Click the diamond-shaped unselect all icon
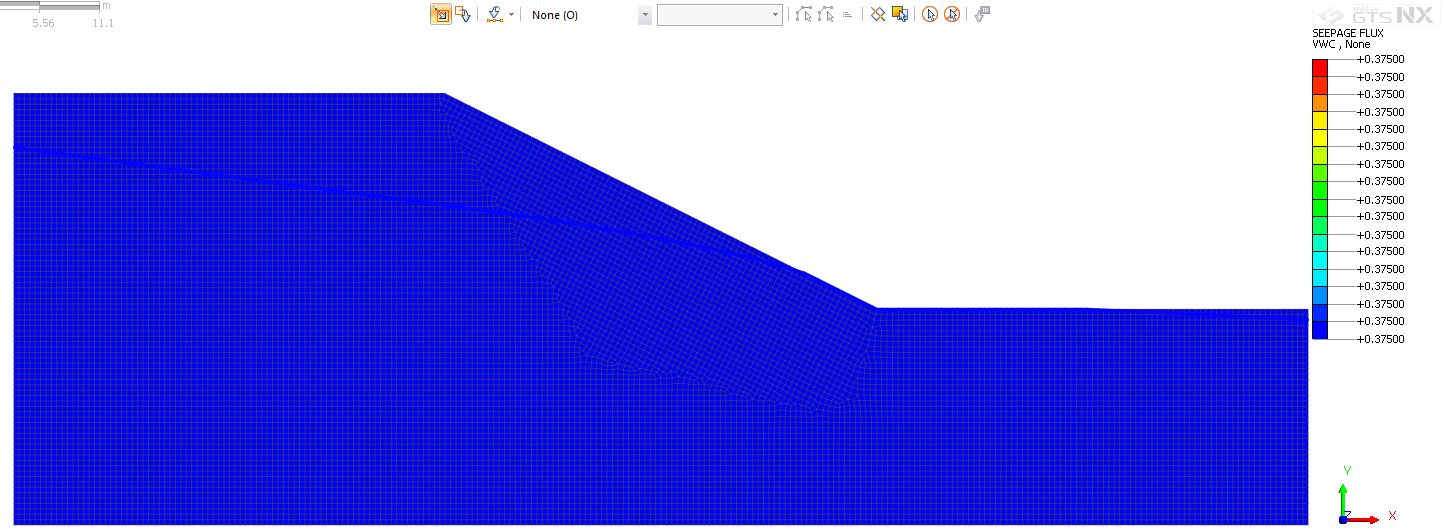The height and width of the screenshot is (530, 1445). tap(877, 14)
